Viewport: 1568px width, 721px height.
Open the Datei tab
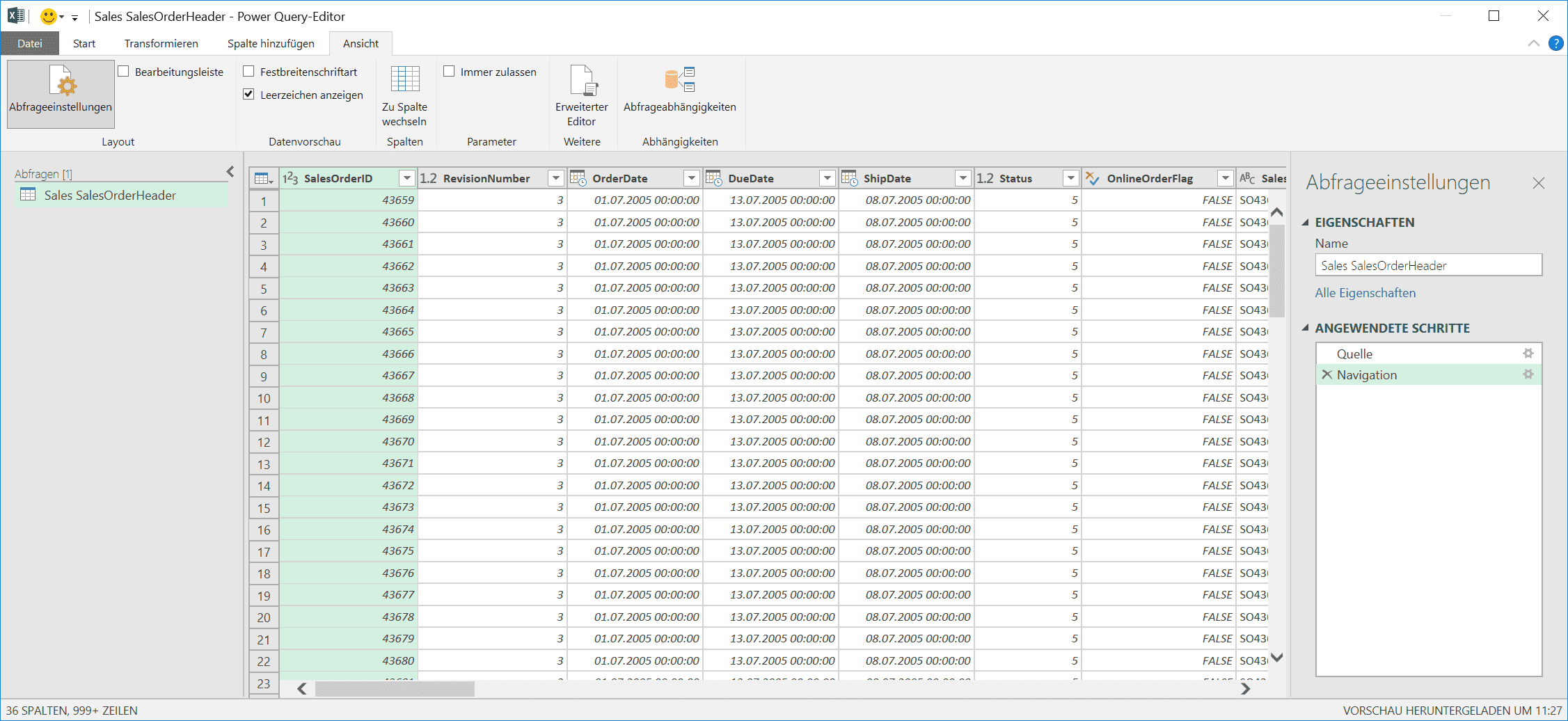(x=30, y=43)
